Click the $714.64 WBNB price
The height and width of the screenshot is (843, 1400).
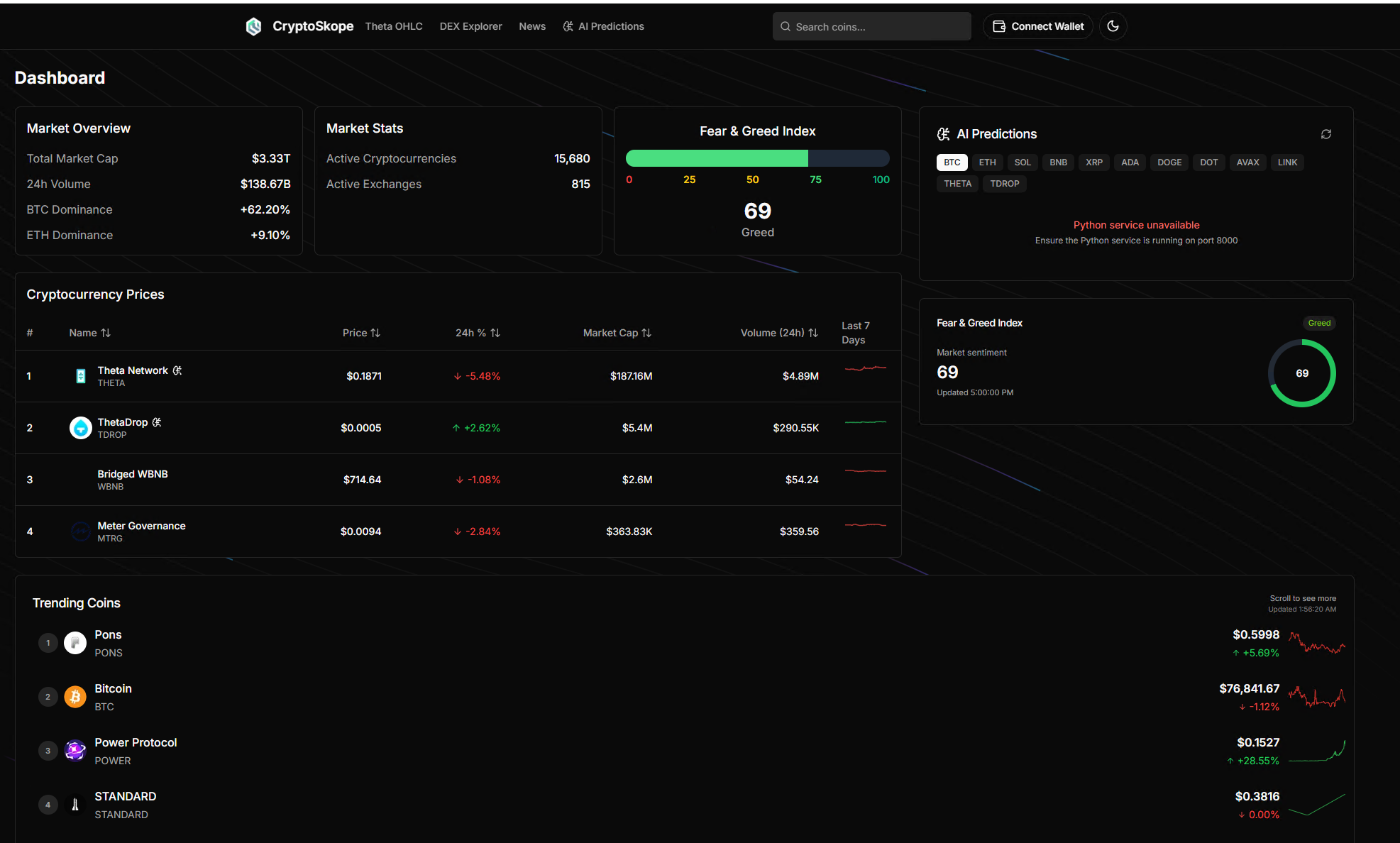(362, 480)
